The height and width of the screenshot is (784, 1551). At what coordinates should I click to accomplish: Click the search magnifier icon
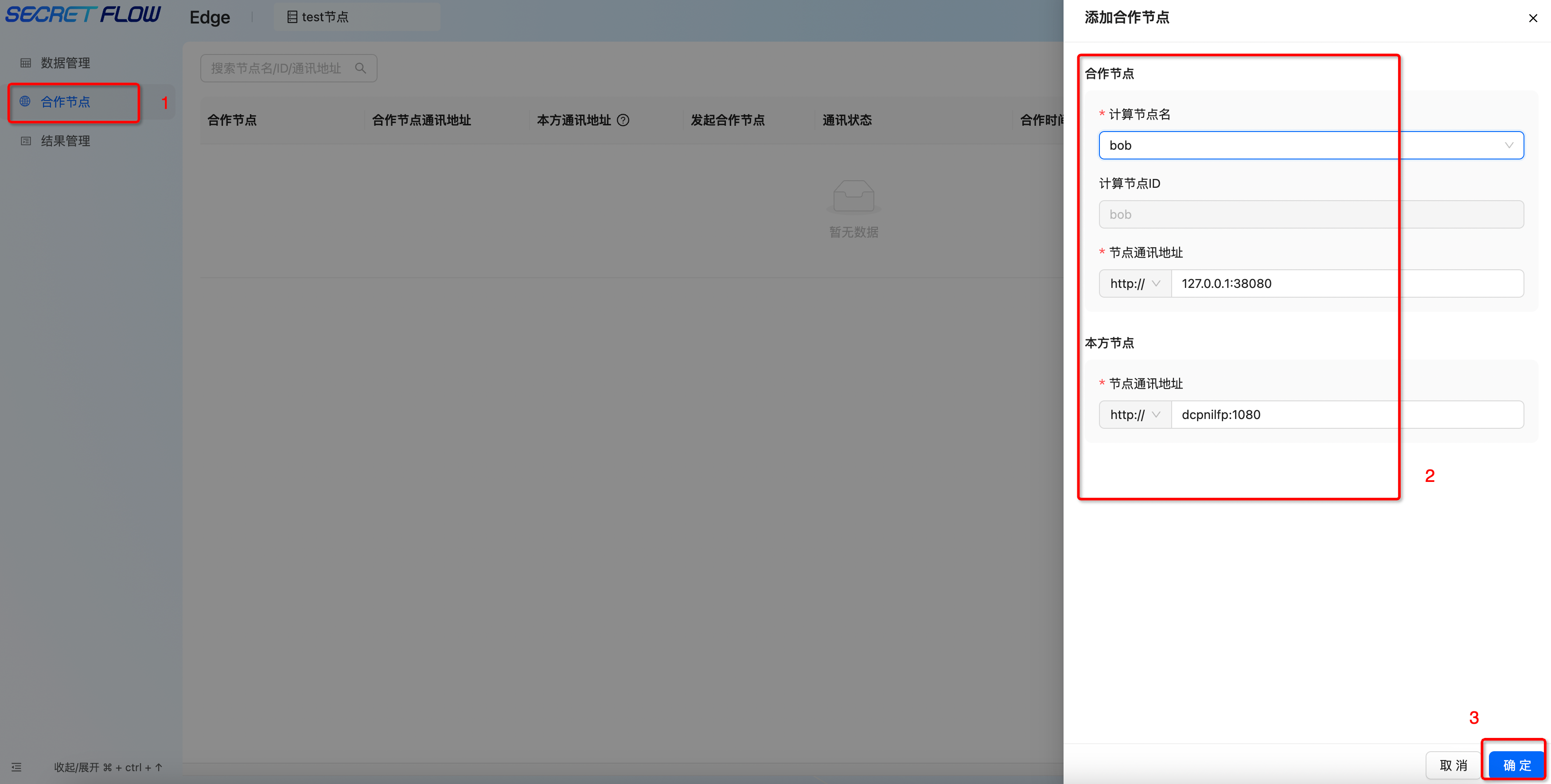pos(361,68)
